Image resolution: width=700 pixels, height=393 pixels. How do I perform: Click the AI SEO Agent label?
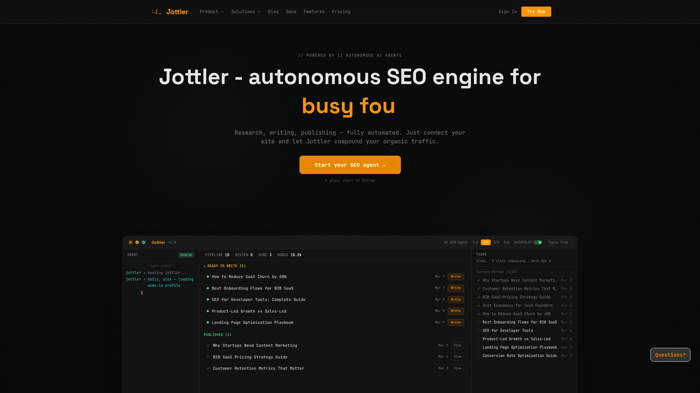(455, 242)
